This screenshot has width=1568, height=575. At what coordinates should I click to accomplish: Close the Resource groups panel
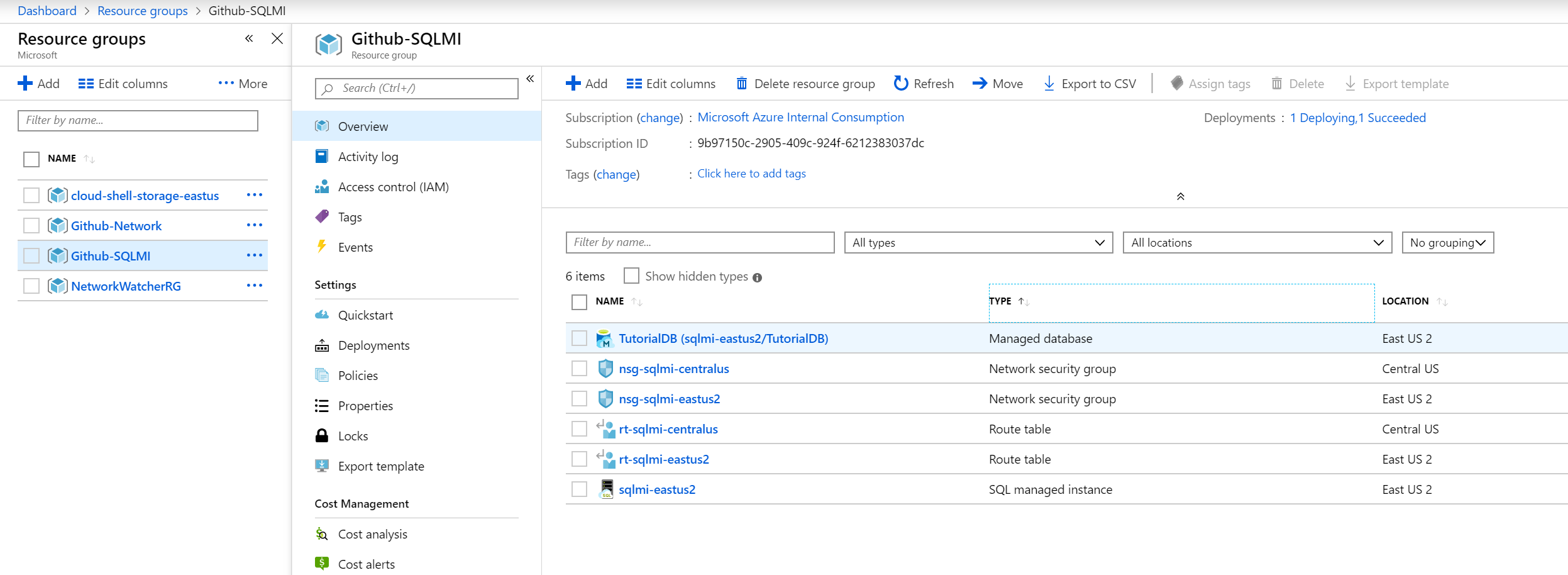[277, 38]
